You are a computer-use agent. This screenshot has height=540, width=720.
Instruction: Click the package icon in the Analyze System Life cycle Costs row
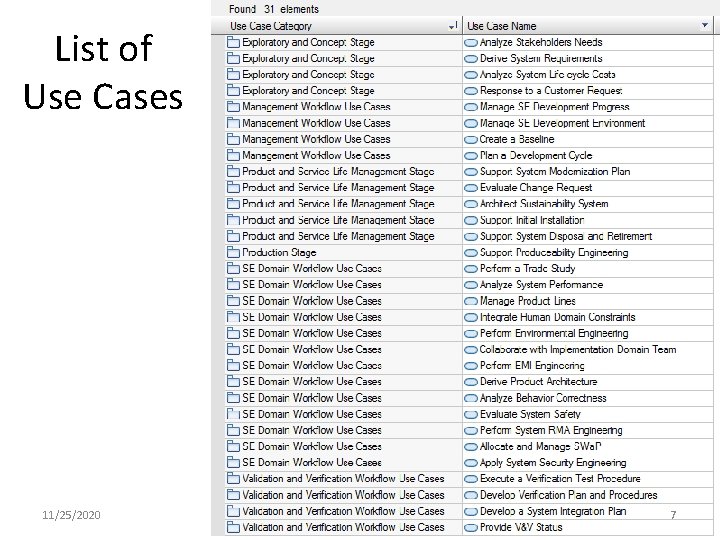pyautogui.click(x=233, y=75)
